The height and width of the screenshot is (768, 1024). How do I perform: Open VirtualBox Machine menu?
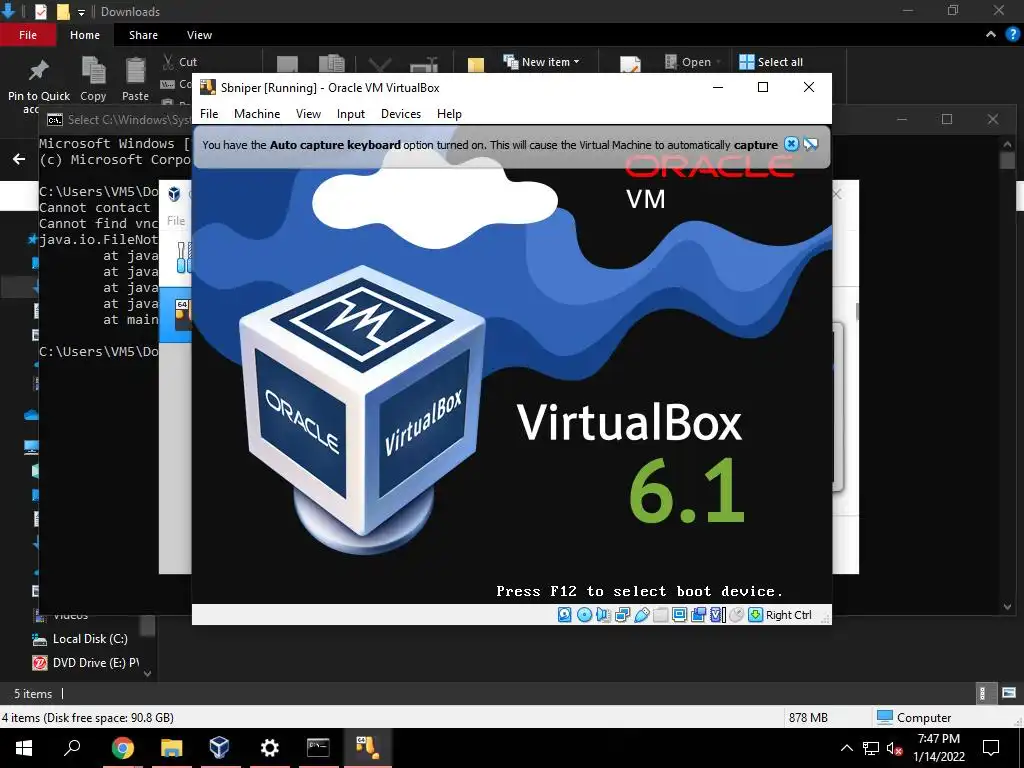(257, 114)
